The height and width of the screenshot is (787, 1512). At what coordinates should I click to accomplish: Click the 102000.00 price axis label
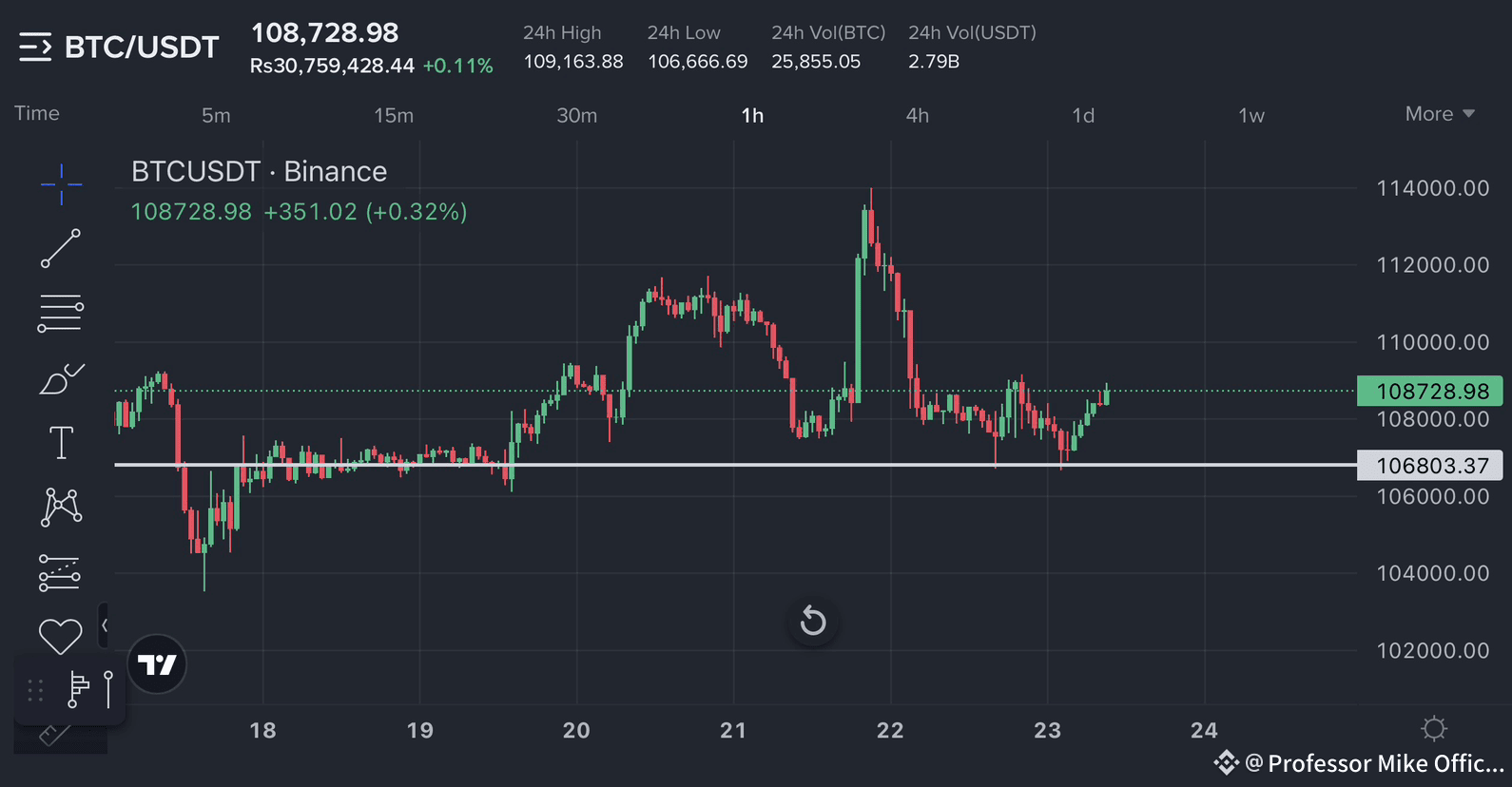tap(1433, 650)
